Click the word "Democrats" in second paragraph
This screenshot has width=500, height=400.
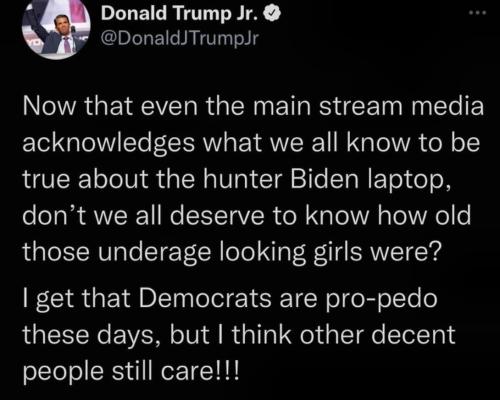[x=205, y=298]
